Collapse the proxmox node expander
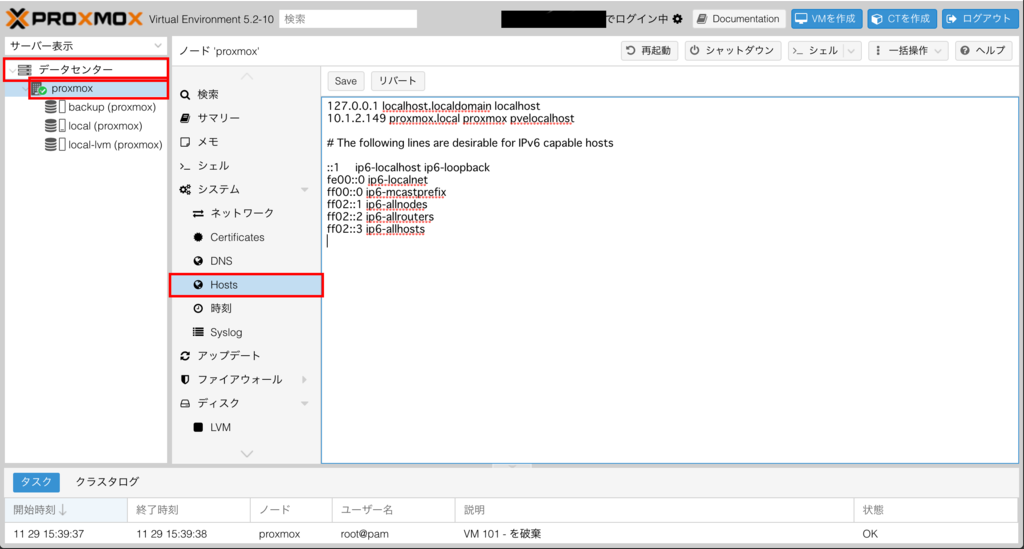This screenshot has width=1024, height=549. coord(25,88)
